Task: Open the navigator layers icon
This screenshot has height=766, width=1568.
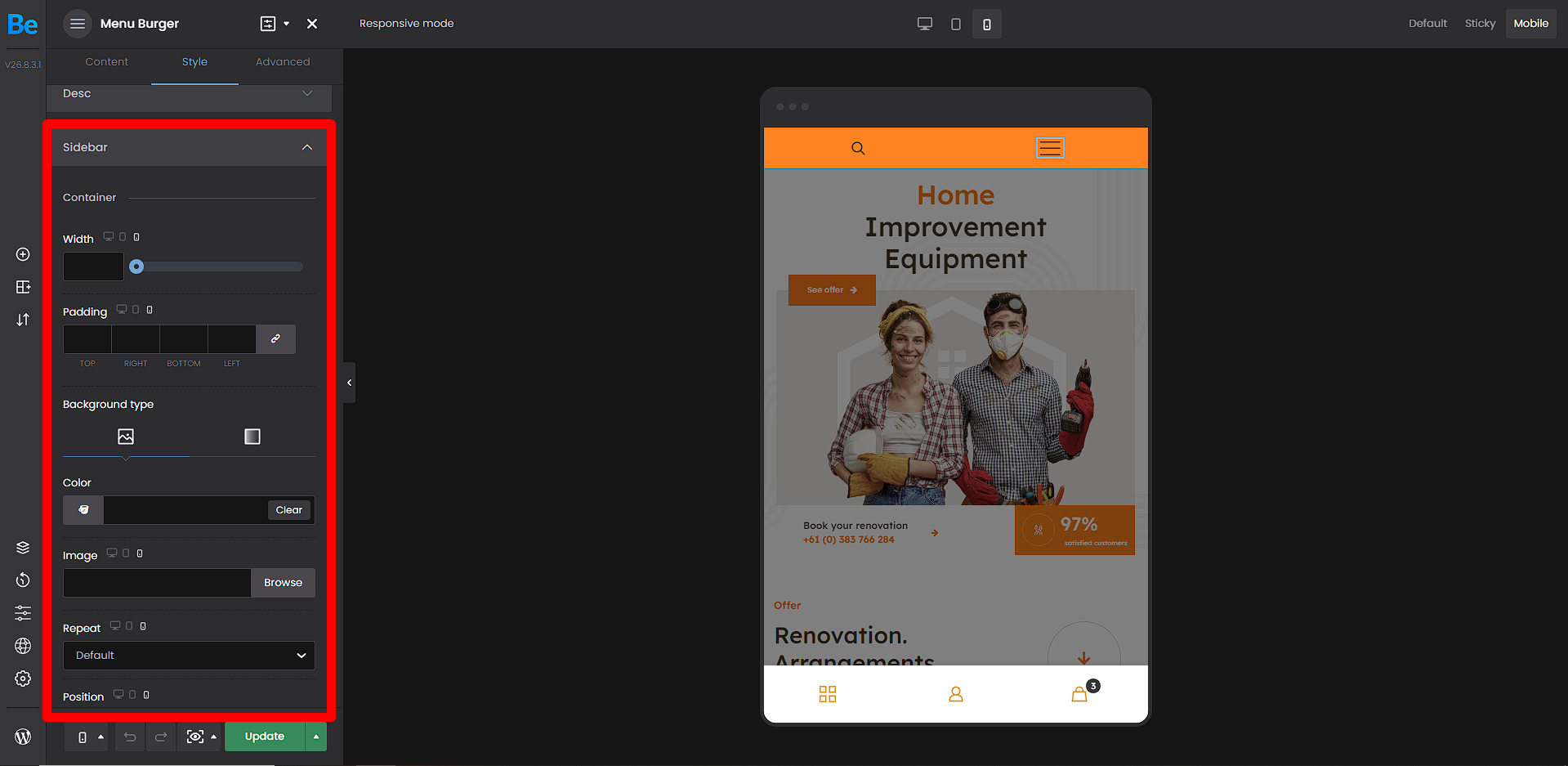Action: coord(23,548)
